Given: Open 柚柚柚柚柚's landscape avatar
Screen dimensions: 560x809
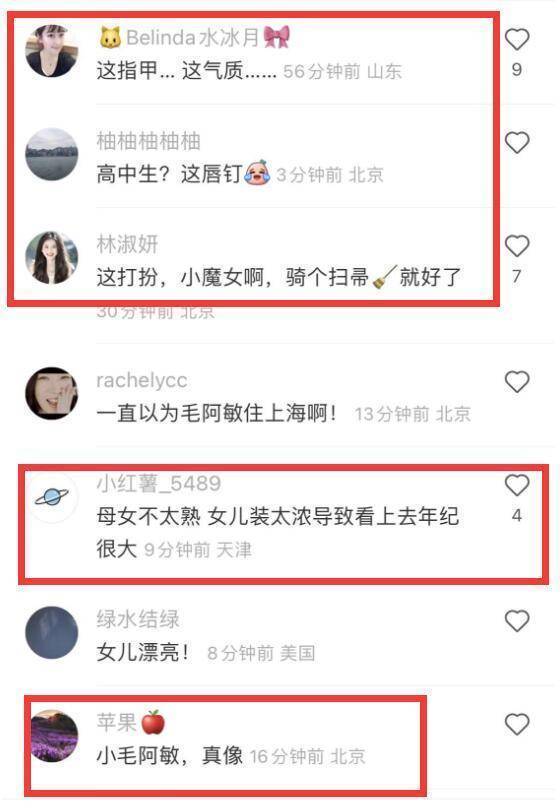Looking at the screenshot, I should click(52, 154).
